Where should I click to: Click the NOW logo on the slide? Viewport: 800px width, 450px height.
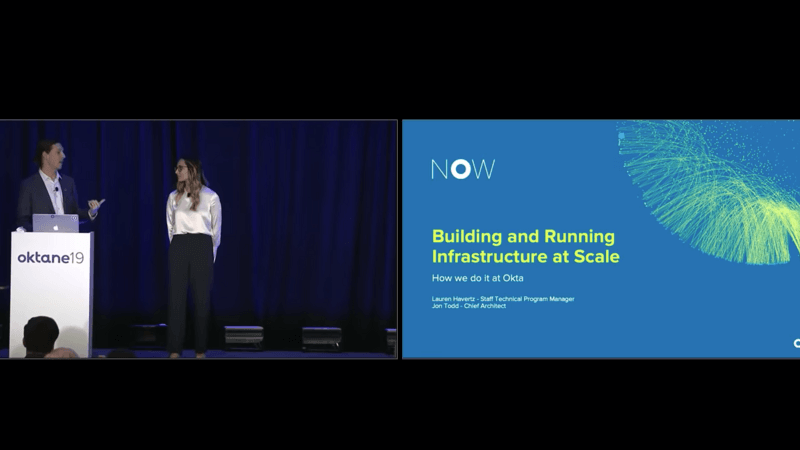click(x=462, y=169)
